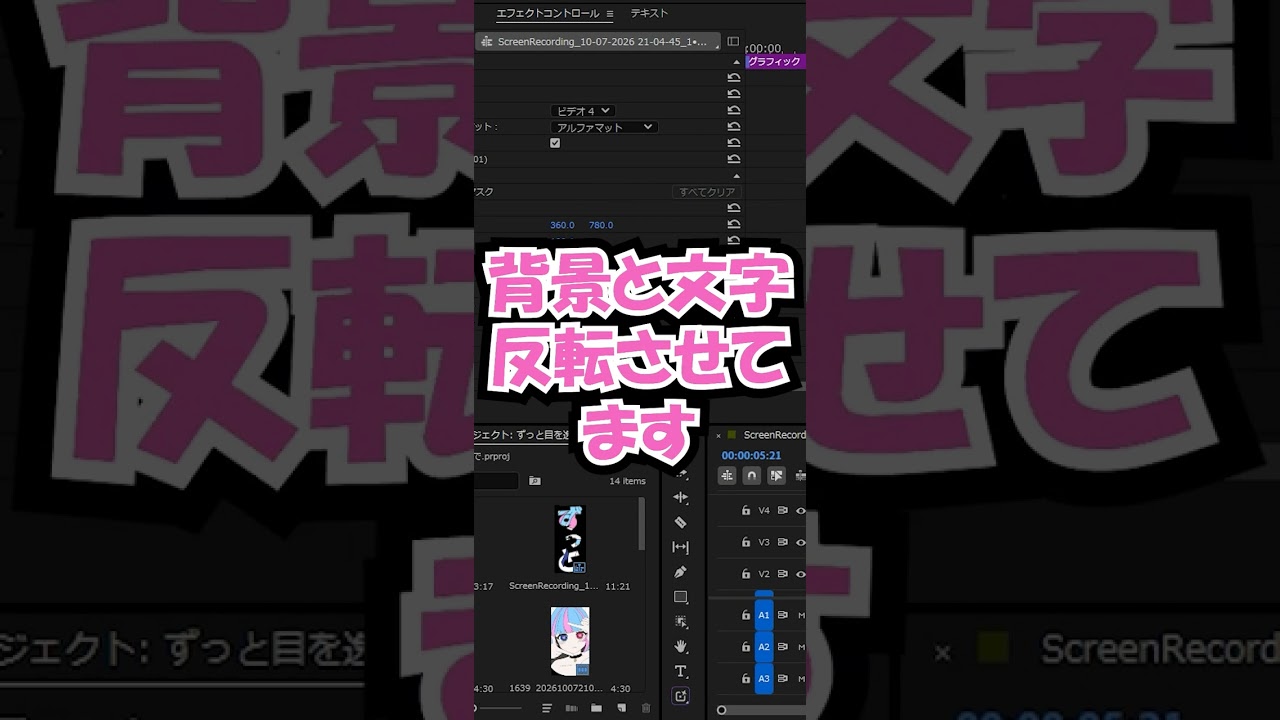The height and width of the screenshot is (720, 1280).
Task: Reset parameter beside ビデオ 4 dropdown
Action: 734,111
